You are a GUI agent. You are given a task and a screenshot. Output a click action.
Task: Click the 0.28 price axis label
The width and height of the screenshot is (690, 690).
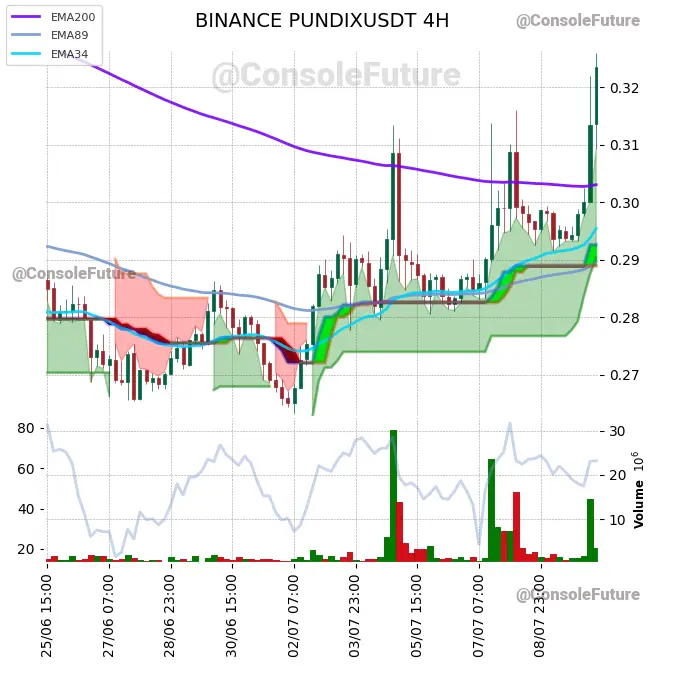[x=624, y=318]
